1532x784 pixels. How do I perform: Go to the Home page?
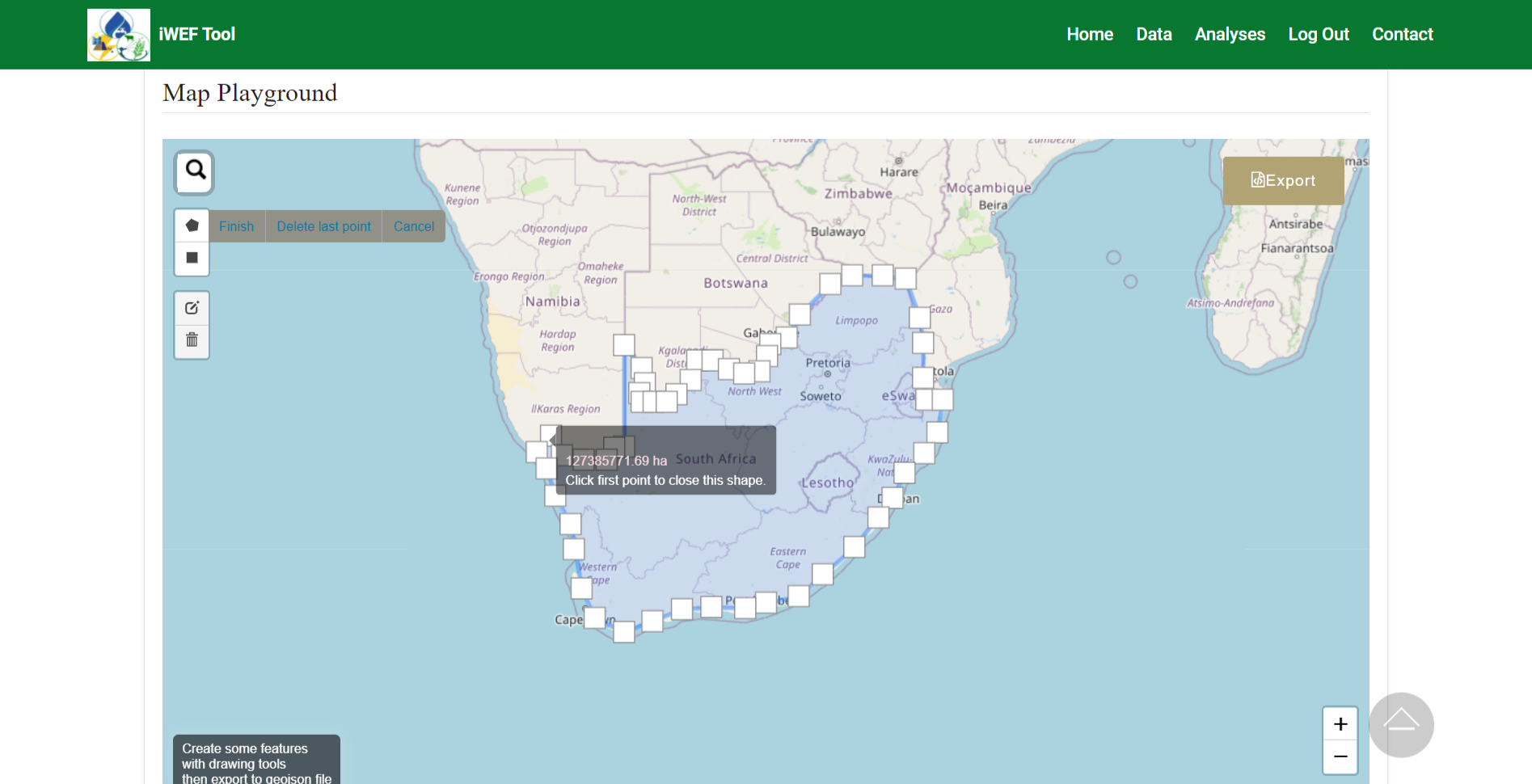pyautogui.click(x=1090, y=34)
